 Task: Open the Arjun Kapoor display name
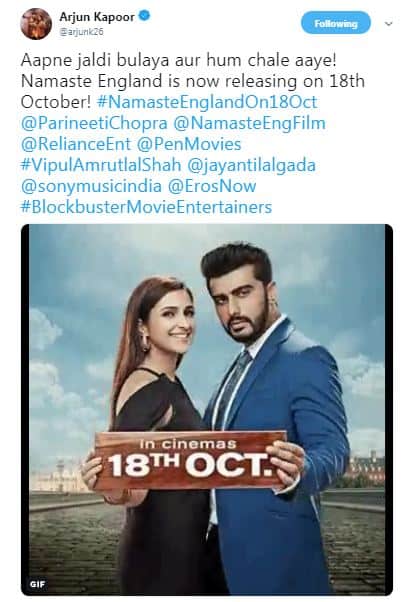97,17
